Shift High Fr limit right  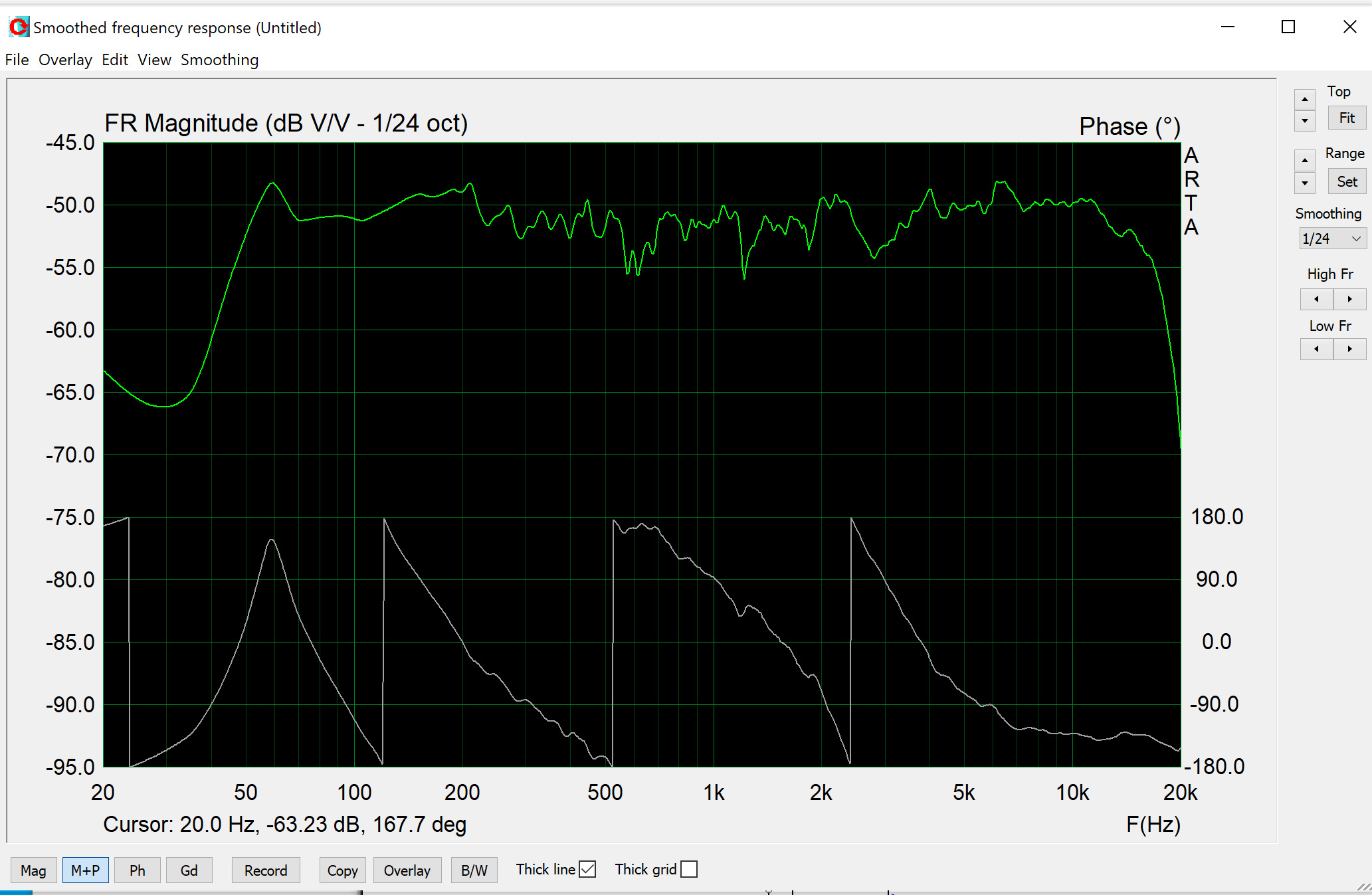1349,299
